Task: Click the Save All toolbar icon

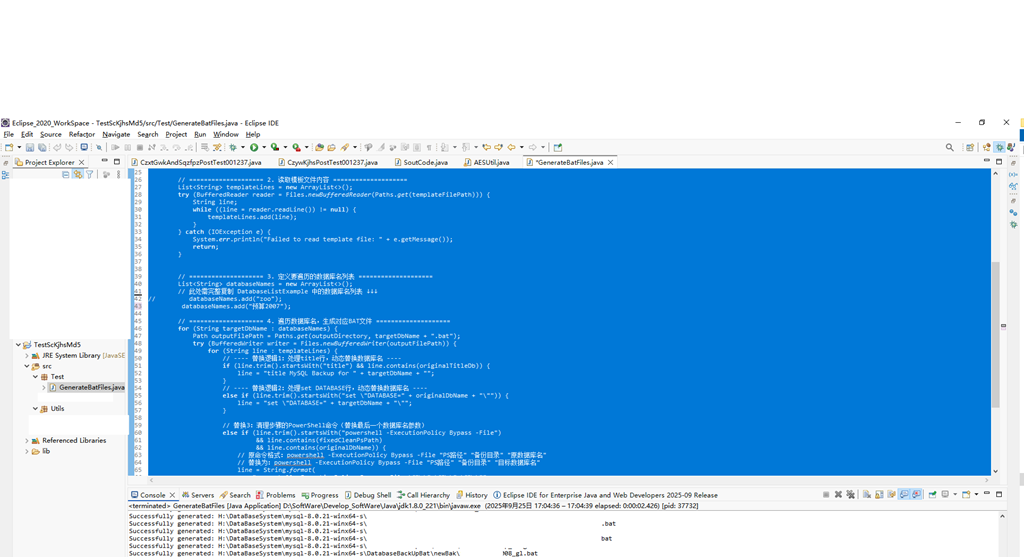Action: pos(42,147)
